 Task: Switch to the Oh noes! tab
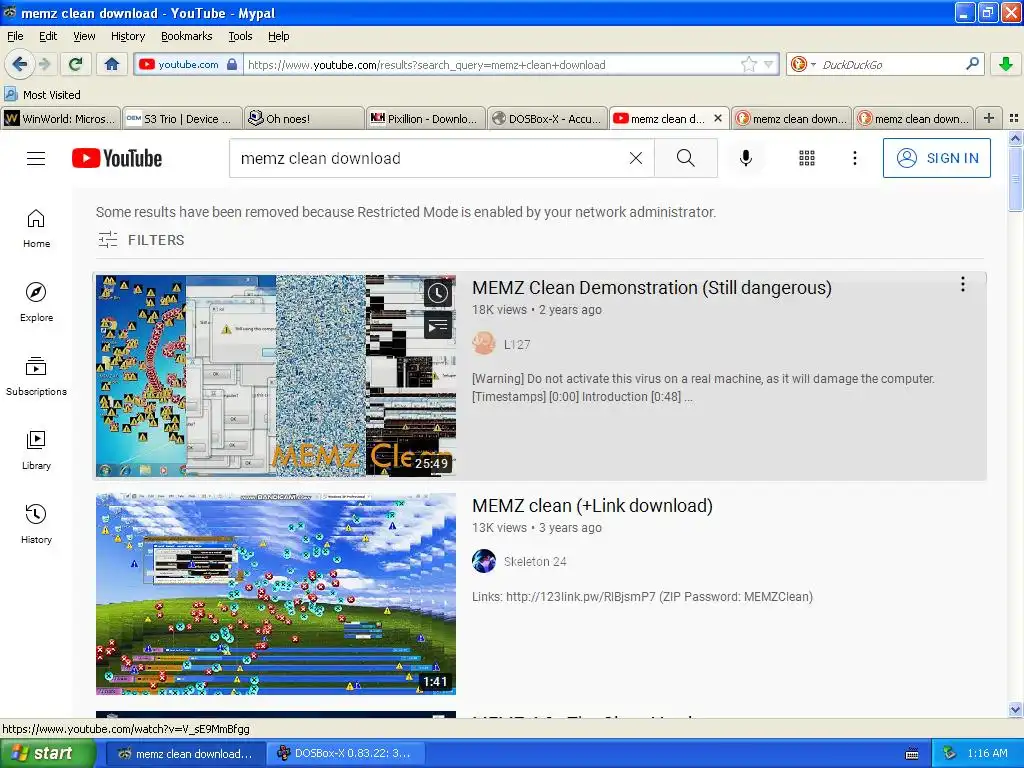(304, 119)
